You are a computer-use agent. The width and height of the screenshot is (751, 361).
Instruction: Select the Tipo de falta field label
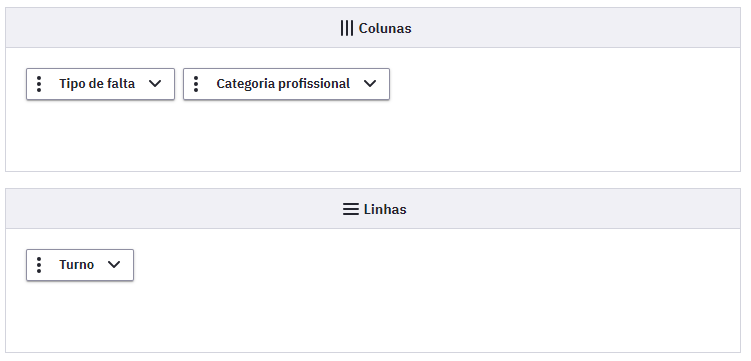tap(97, 84)
